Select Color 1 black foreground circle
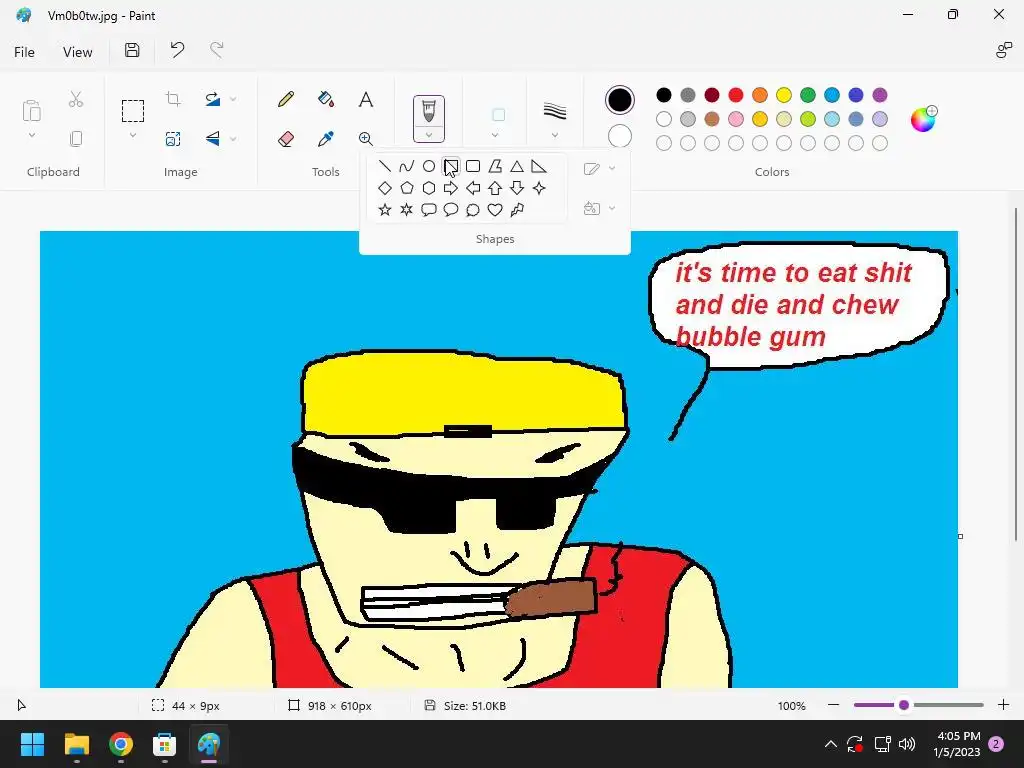The image size is (1024, 768). [x=619, y=100]
